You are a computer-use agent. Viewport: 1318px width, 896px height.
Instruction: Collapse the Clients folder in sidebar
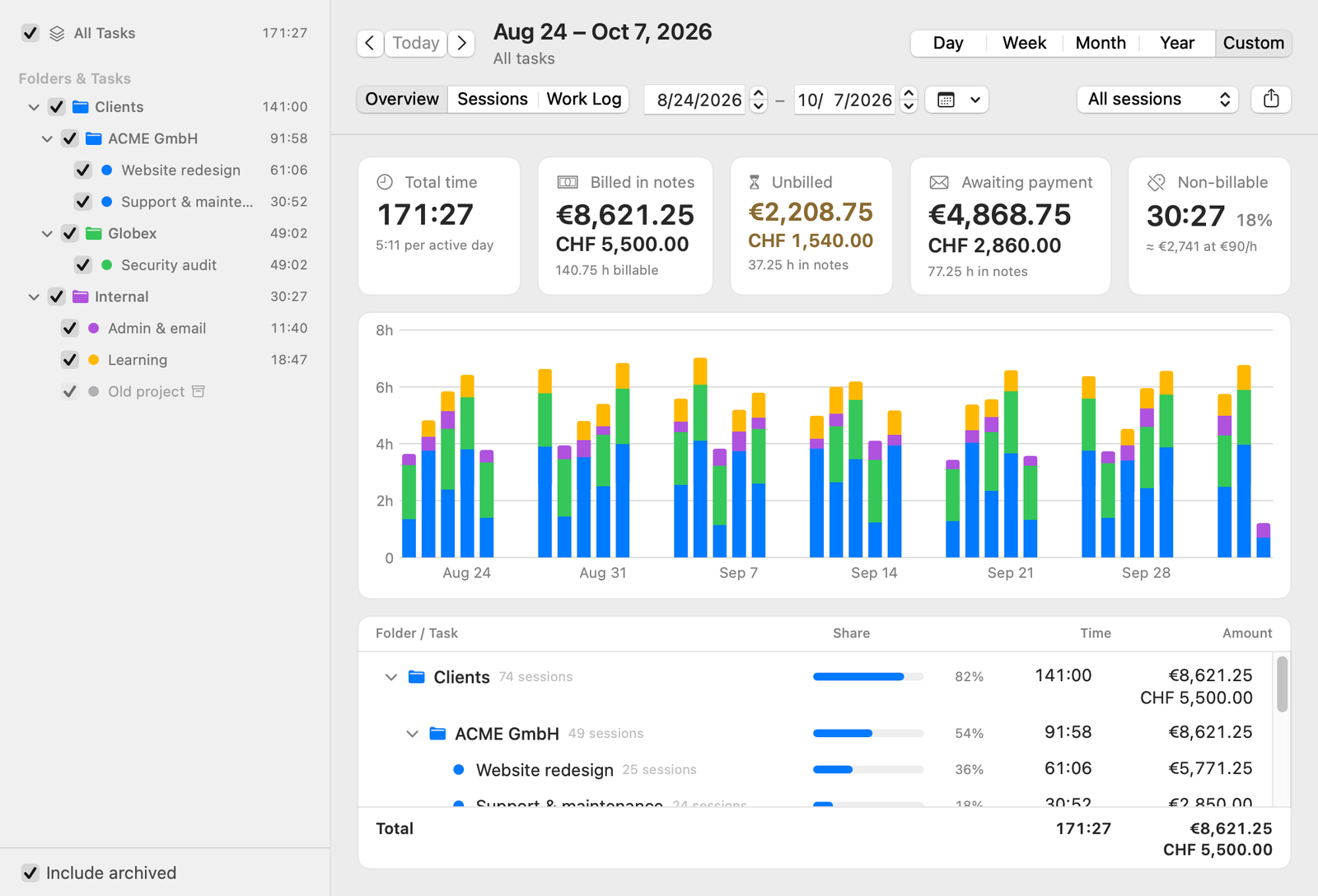click(x=34, y=107)
